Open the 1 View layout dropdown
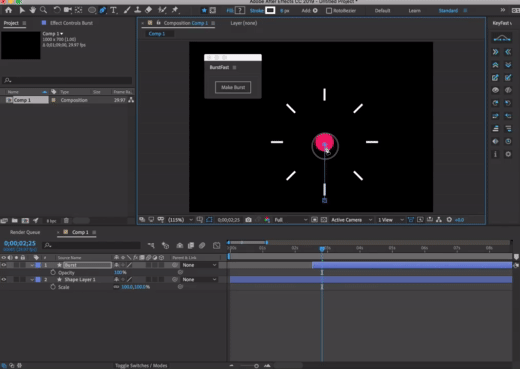Image resolution: width=520 pixels, height=369 pixels. [x=390, y=220]
